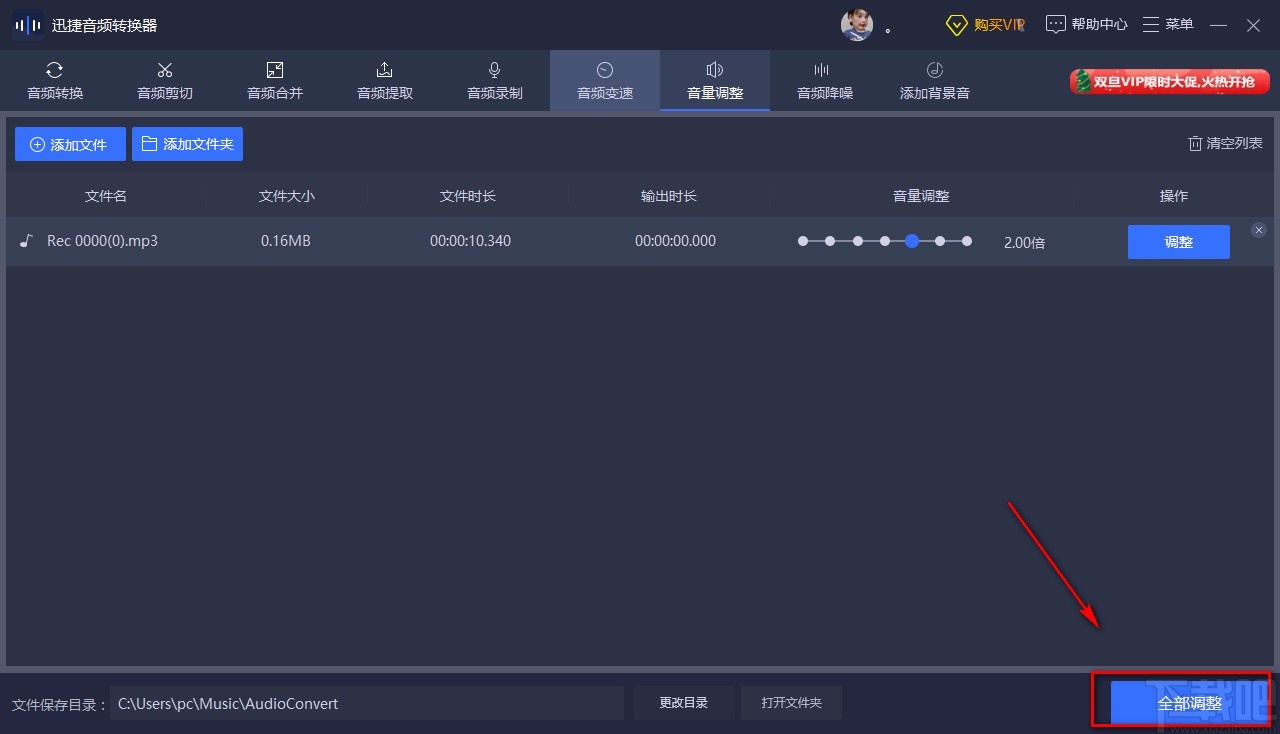Switch to 音频降噪 (noise reduction) tool
Viewport: 1280px width, 734px height.
(824, 80)
